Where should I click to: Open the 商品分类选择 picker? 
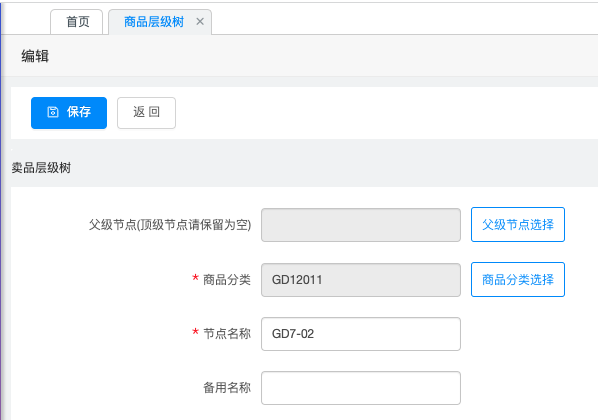[x=518, y=280]
